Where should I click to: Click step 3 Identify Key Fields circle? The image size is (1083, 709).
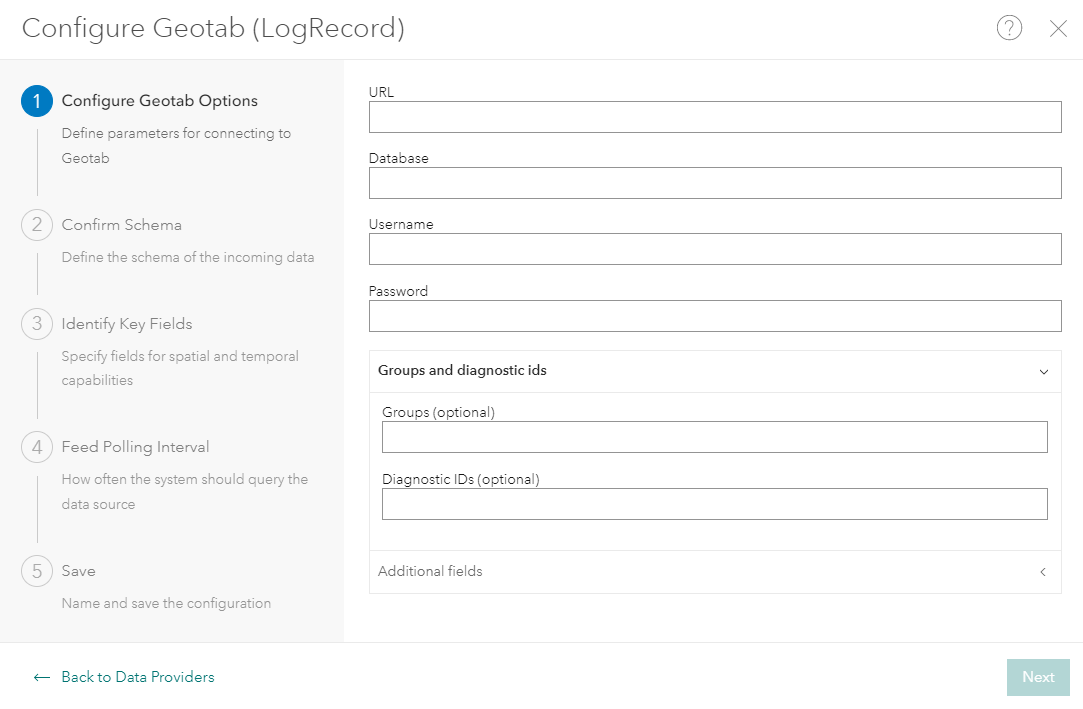pos(37,323)
